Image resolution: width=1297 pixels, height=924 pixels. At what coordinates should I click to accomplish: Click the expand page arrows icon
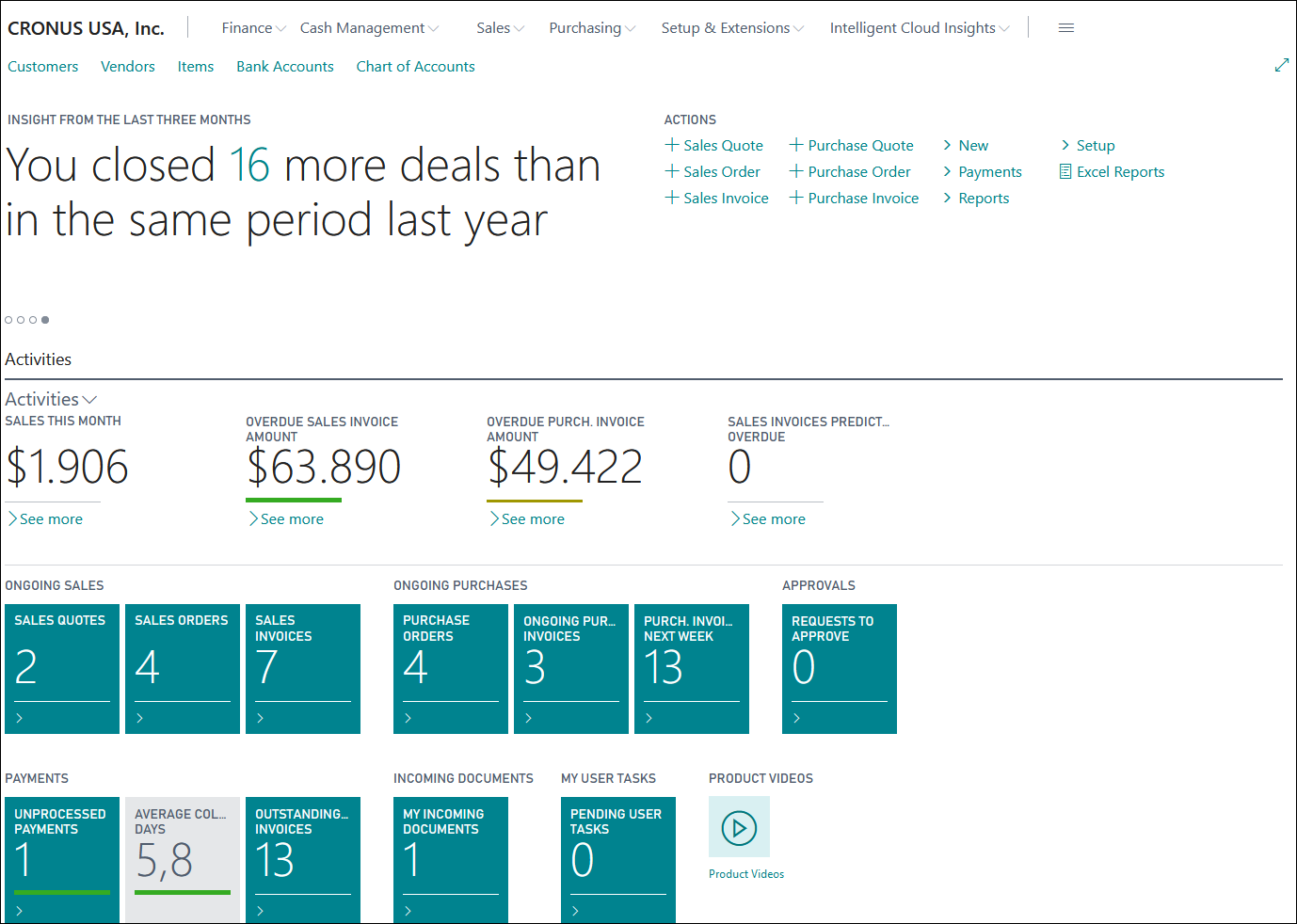(1281, 65)
